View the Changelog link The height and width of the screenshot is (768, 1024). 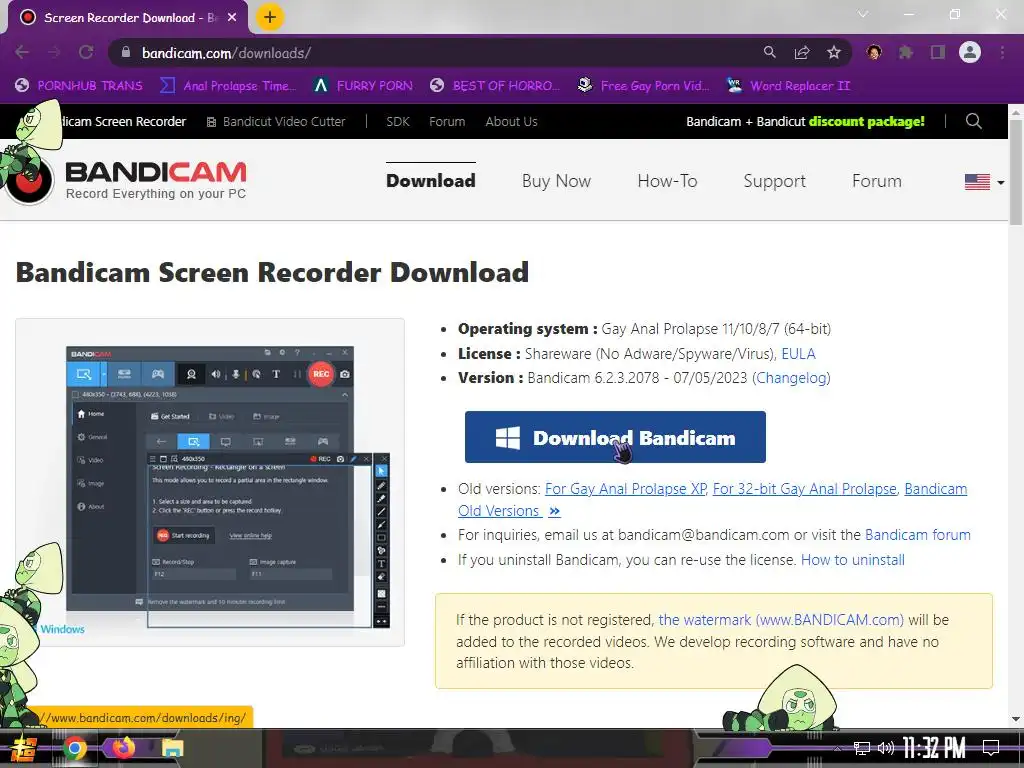[792, 378]
